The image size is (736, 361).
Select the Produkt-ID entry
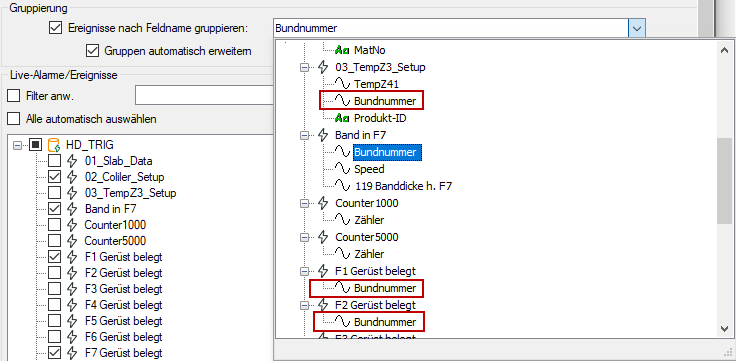click(x=380, y=118)
